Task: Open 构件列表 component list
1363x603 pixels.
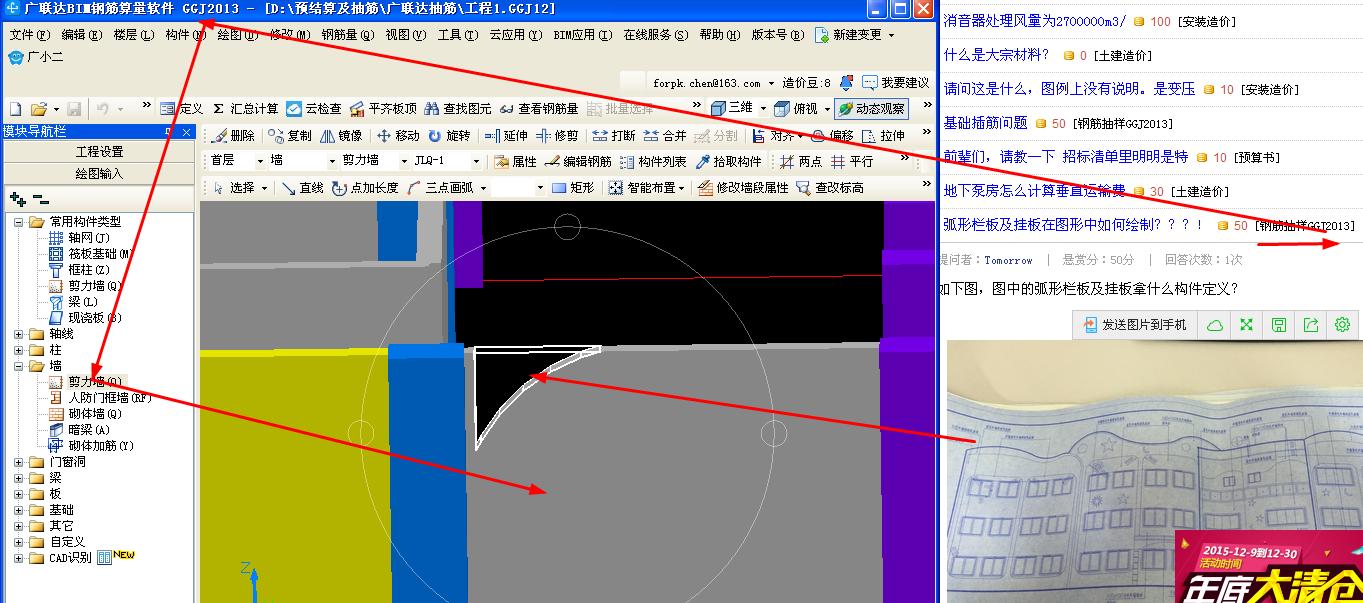Action: click(x=653, y=161)
